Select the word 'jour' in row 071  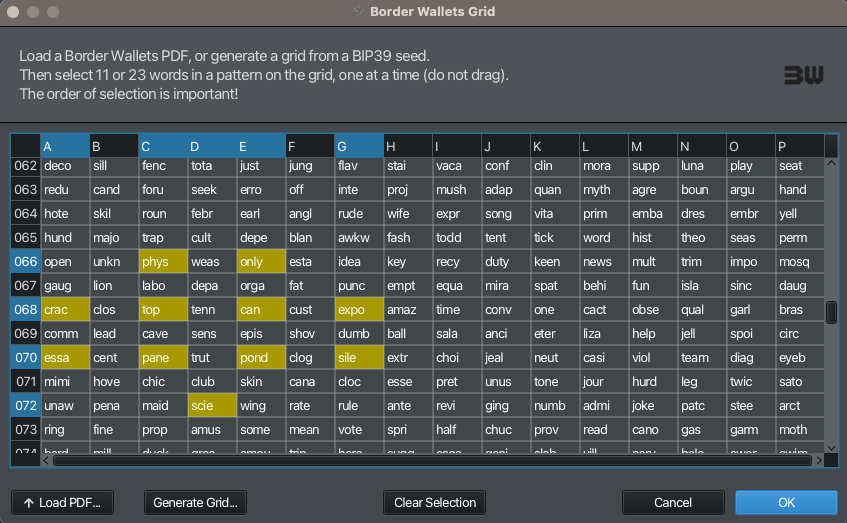603,381
